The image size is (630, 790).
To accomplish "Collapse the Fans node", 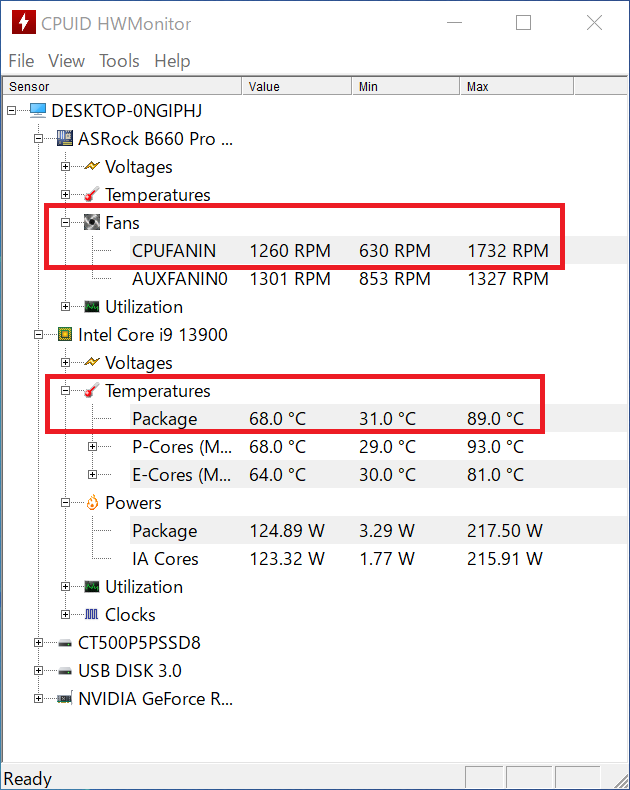I will coord(65,222).
